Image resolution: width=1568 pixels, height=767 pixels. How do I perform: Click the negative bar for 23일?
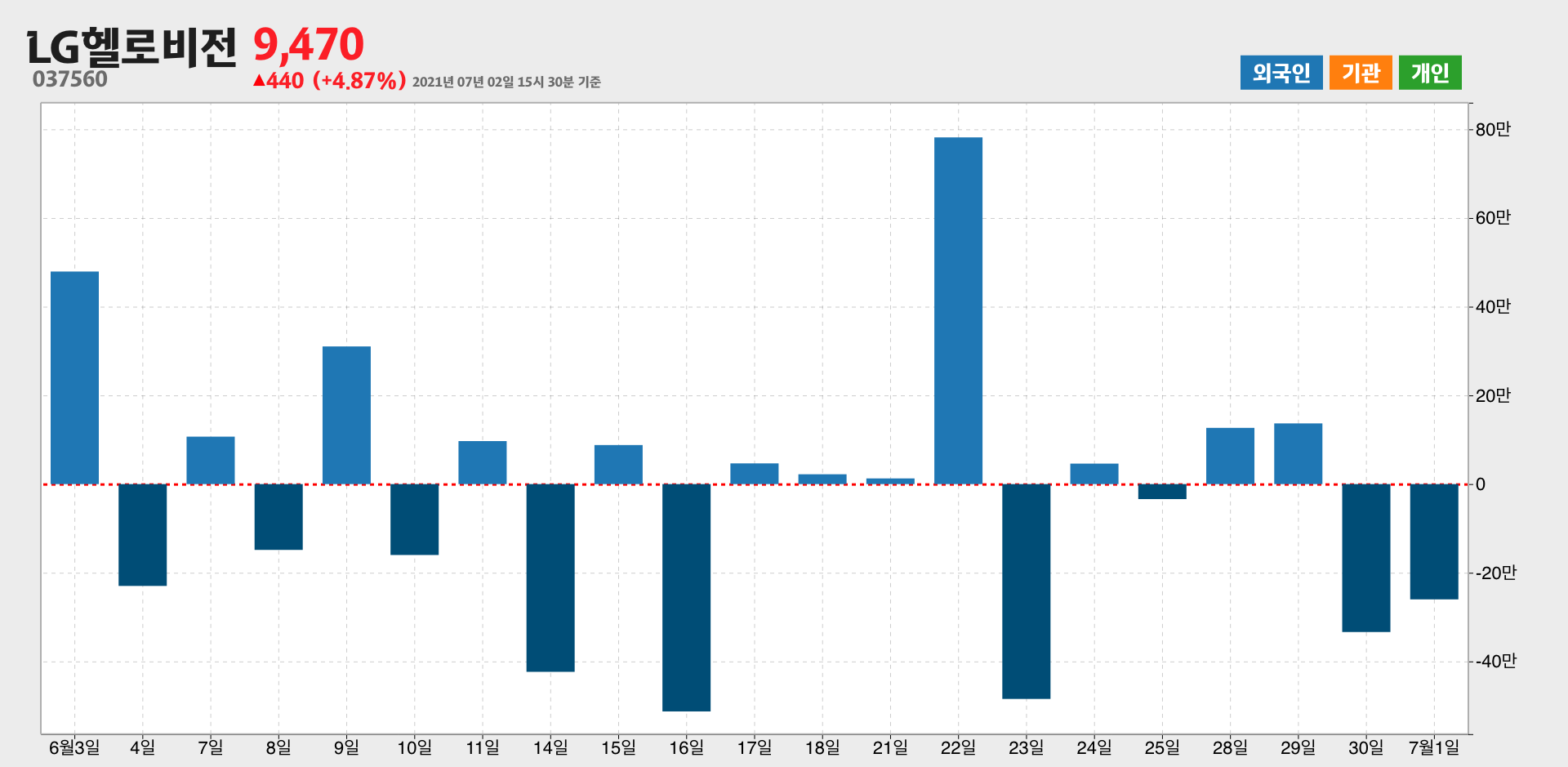click(1027, 591)
